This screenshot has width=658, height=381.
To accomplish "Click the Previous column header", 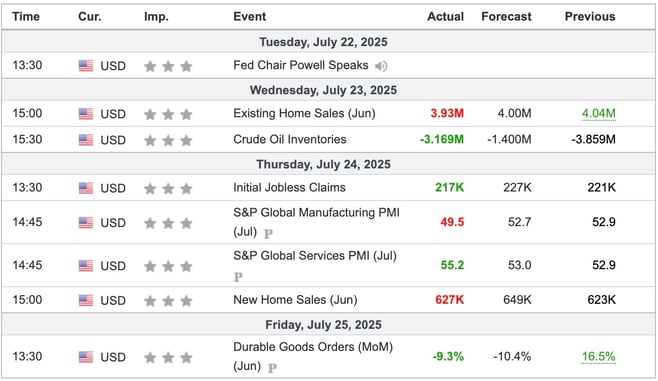I will [590, 17].
